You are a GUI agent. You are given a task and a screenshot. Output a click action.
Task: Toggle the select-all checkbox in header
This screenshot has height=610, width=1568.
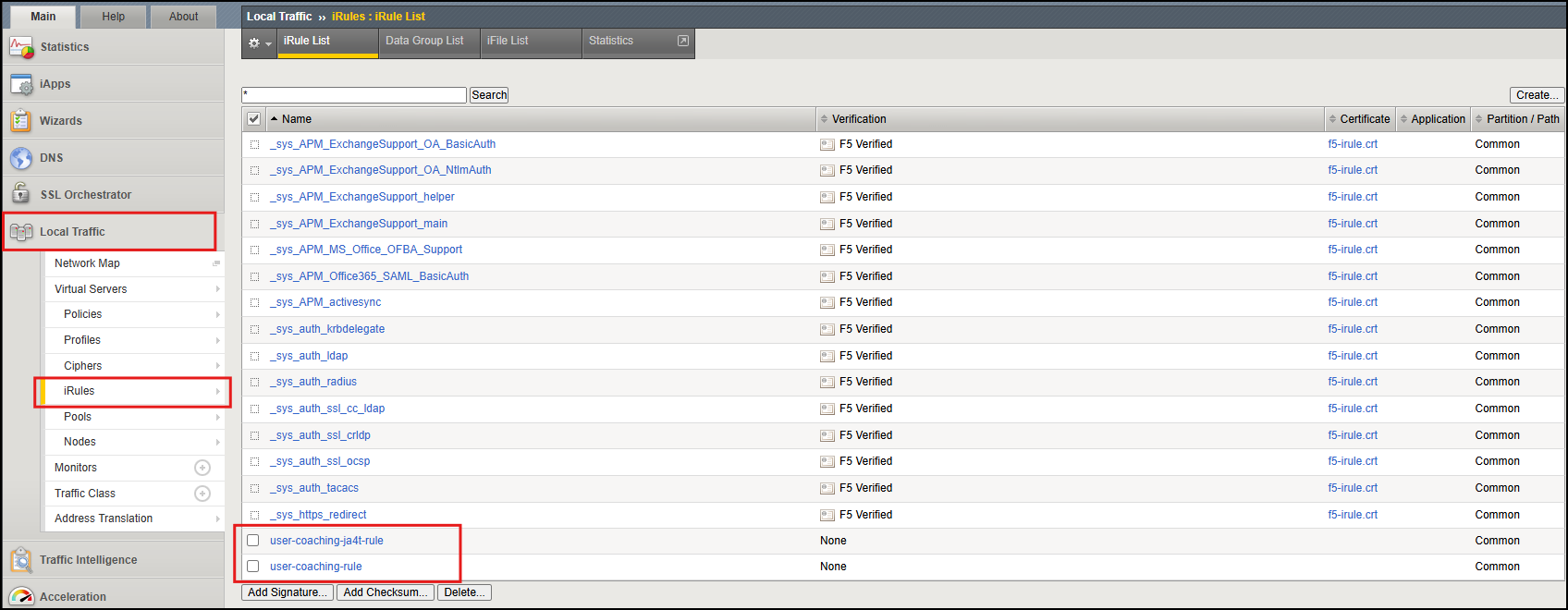(253, 119)
